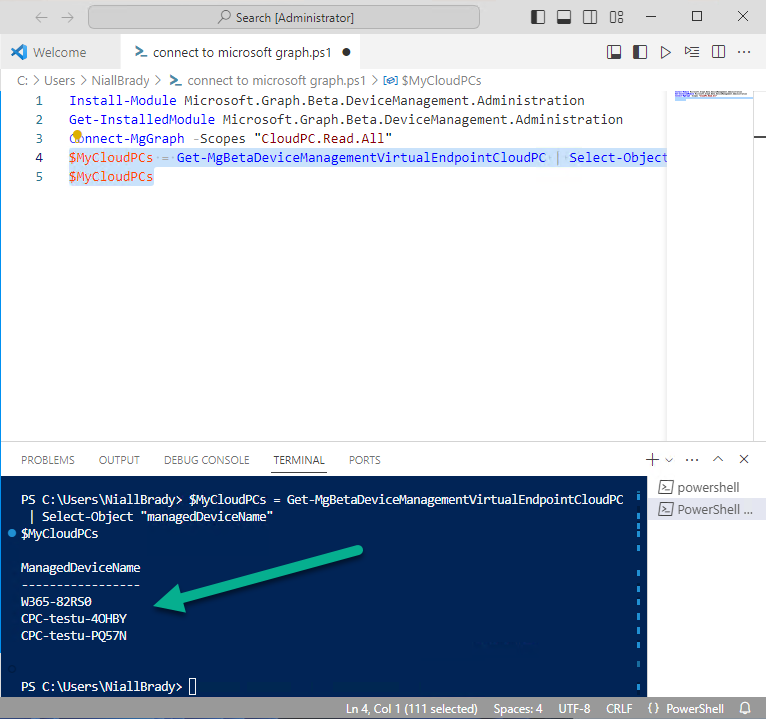766x719 pixels.
Task: Toggle sidebar icon in editor toolbar
Action: [639, 52]
